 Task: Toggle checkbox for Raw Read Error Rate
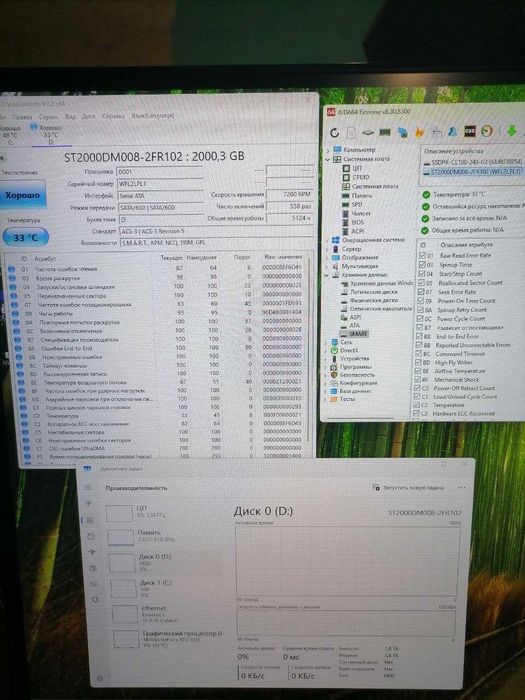coord(421,255)
